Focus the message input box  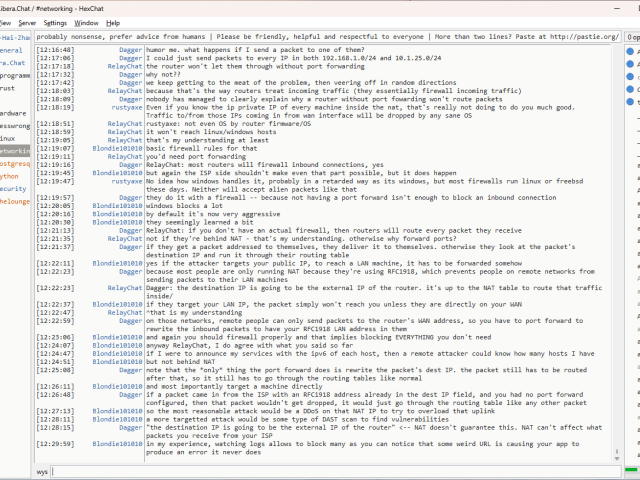click(330, 470)
